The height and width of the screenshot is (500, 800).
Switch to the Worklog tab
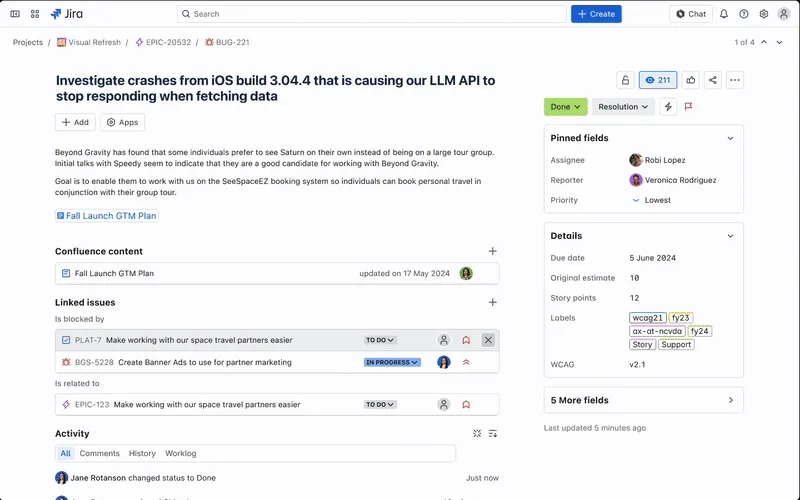click(181, 454)
